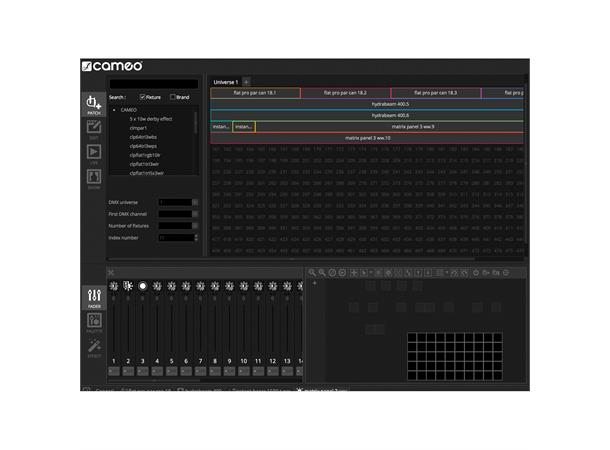
Task: Open the Fader panel icon
Action: pos(94,298)
